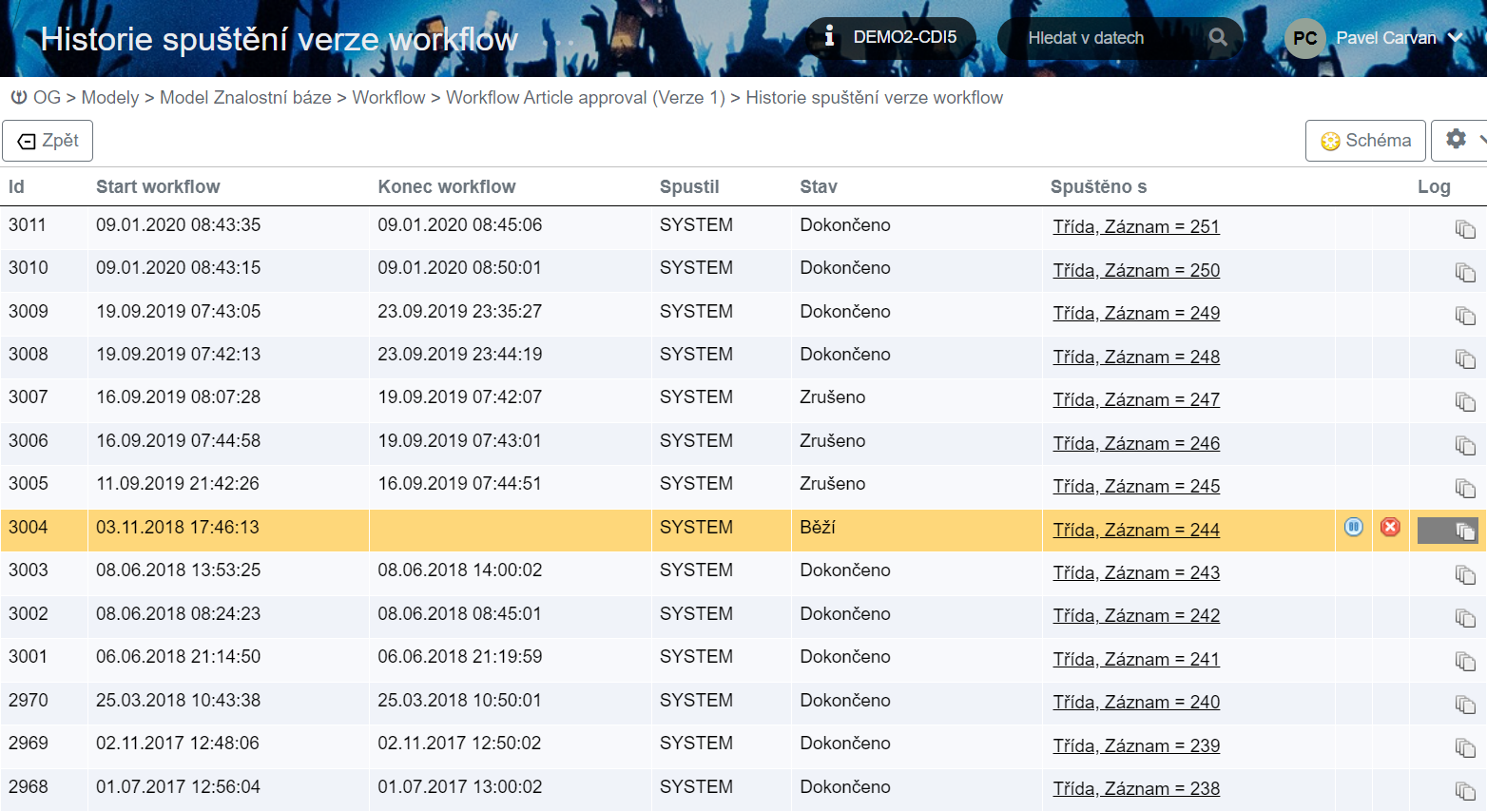Open link Třída, Záznam = 239

click(x=1136, y=745)
